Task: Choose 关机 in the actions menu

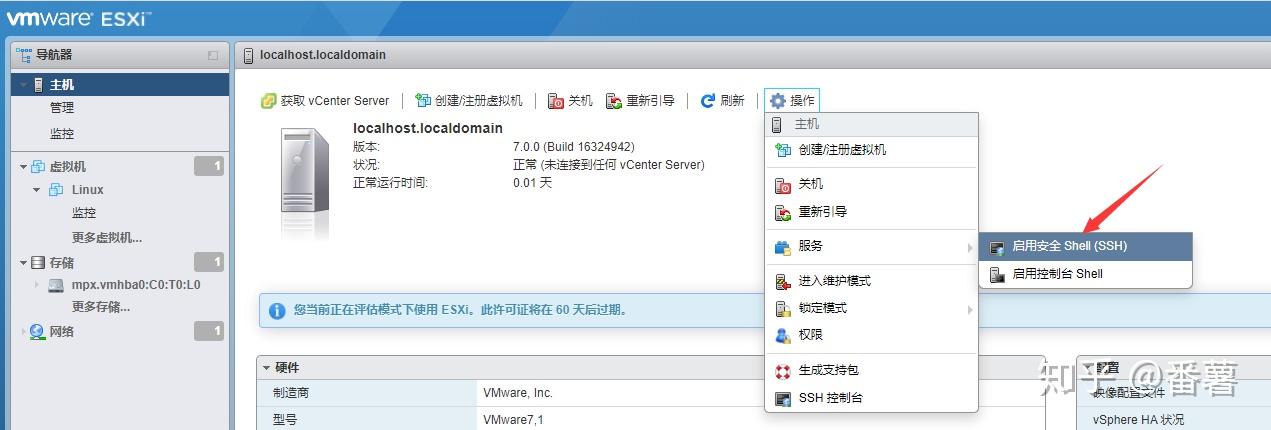Action: (x=871, y=185)
